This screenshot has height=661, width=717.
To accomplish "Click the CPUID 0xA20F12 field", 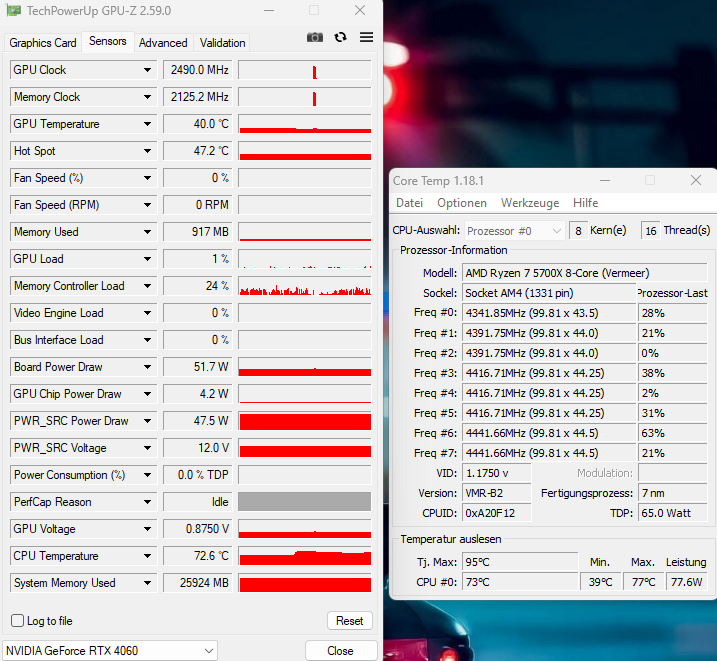I will 497,513.
